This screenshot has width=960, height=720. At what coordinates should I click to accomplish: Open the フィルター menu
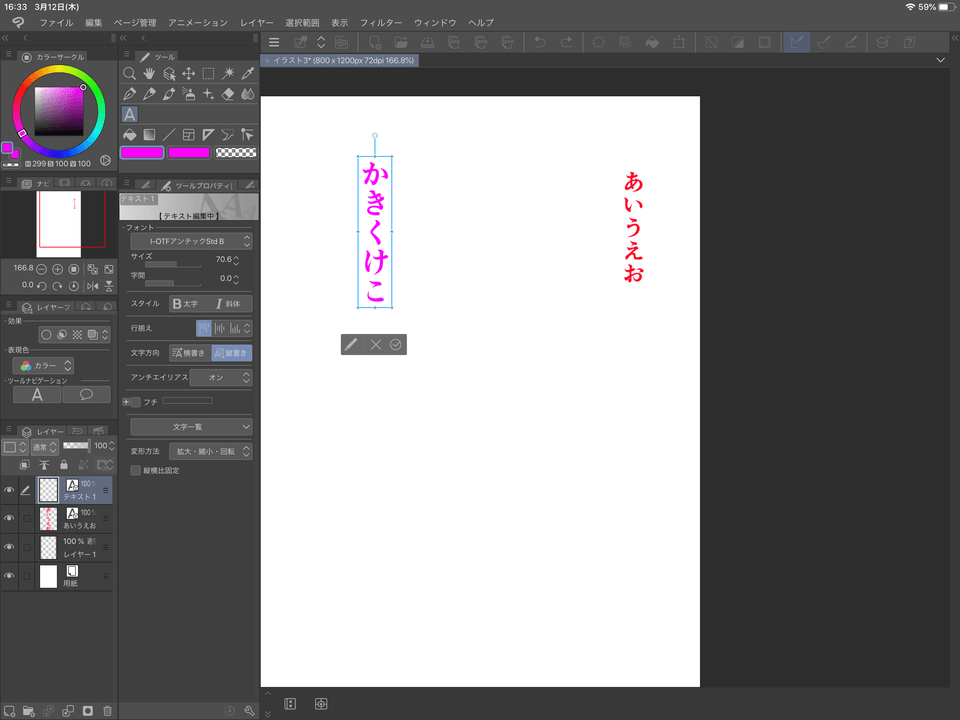tap(380, 22)
